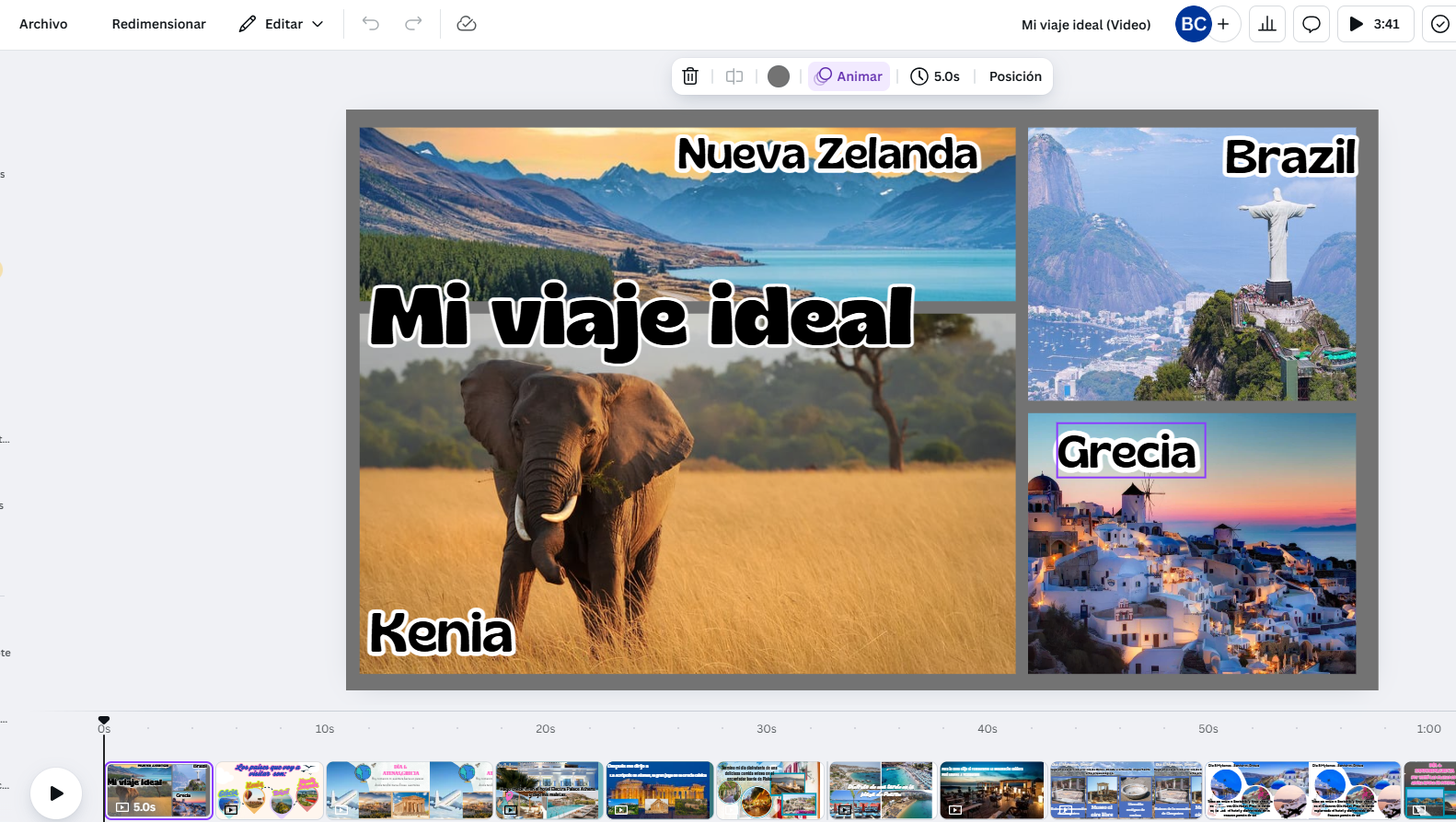Click the 10s mark on timeline ruler
This screenshot has width=1456, height=822.
(325, 728)
